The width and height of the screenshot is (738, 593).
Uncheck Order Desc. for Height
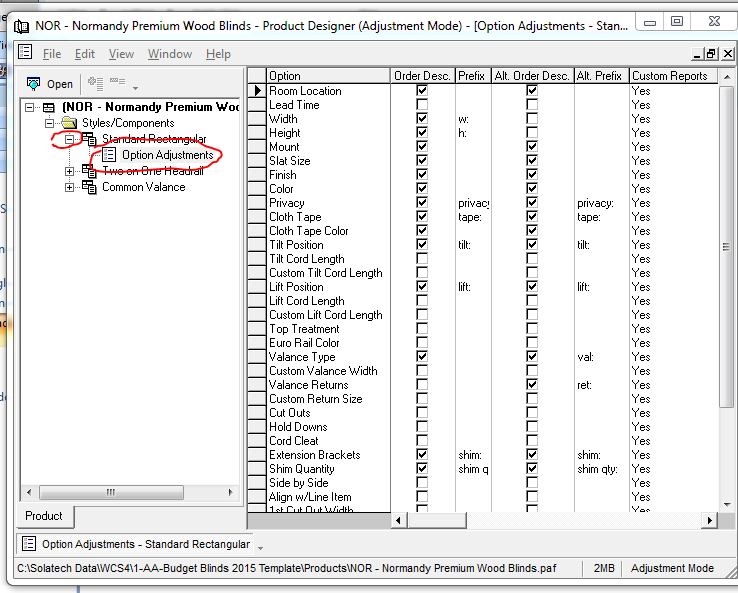pyautogui.click(x=422, y=132)
